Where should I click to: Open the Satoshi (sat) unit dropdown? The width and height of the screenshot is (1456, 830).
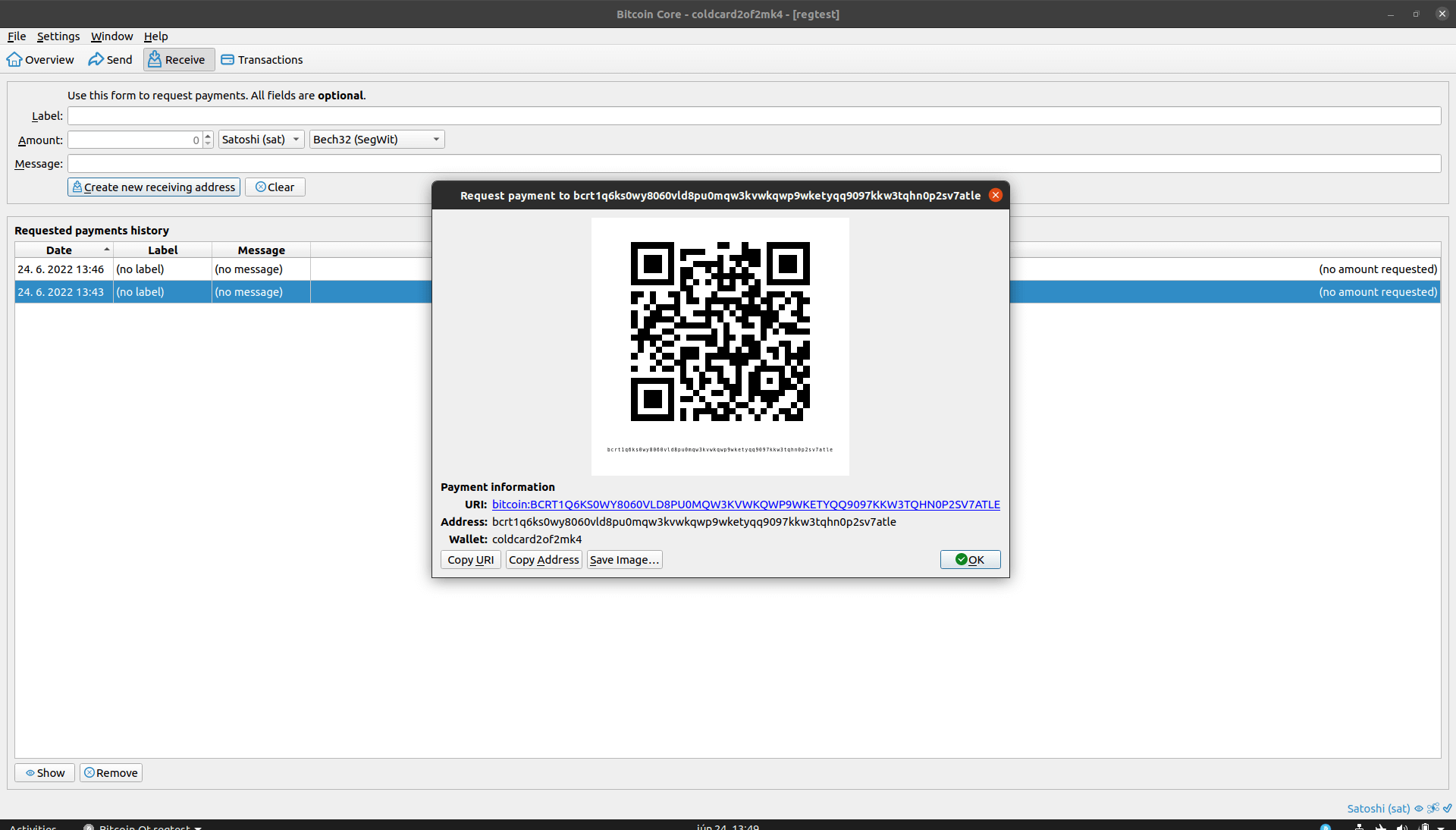pyautogui.click(x=261, y=140)
